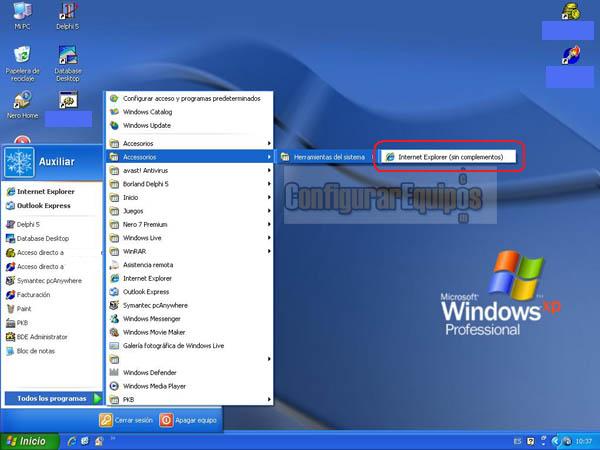
Task: Click the ES language indicator in tray
Action: [x=517, y=442]
